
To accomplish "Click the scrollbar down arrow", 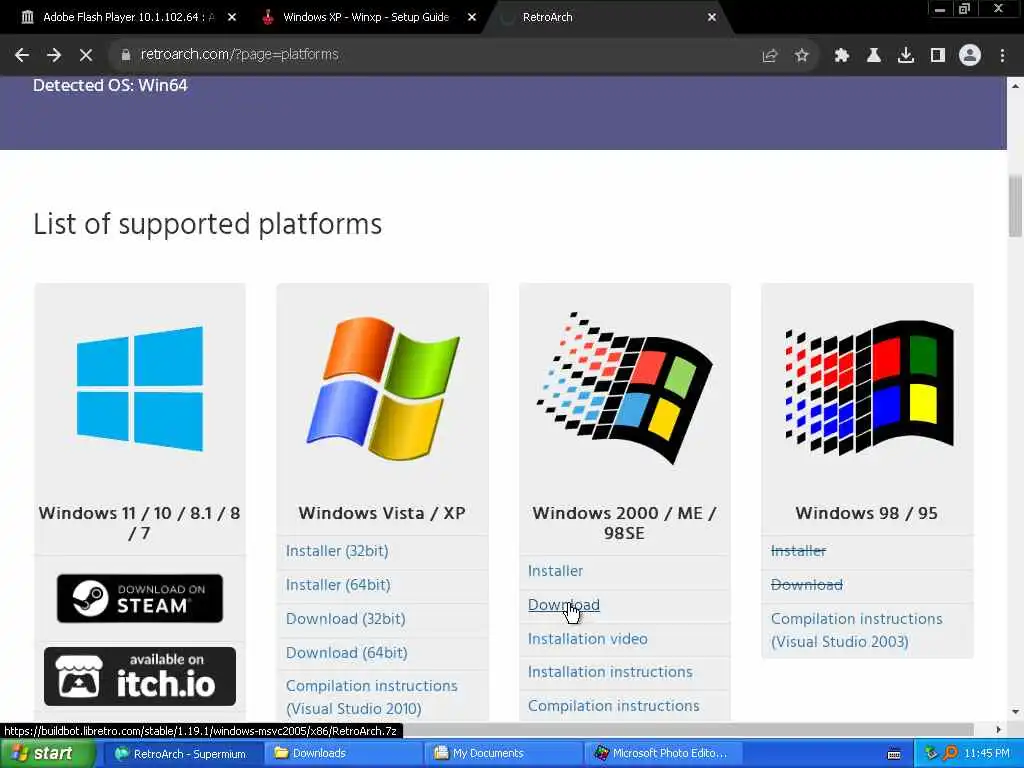I will (1015, 712).
